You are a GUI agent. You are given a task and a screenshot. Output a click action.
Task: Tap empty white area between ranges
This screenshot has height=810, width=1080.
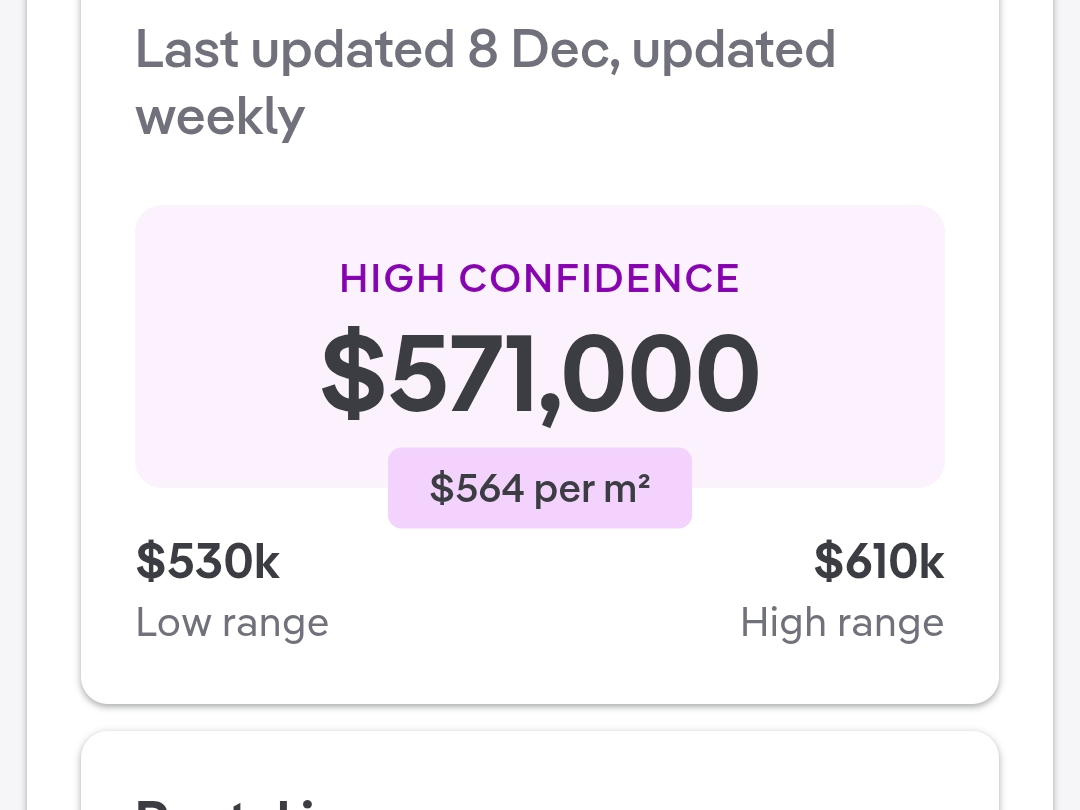[540, 600]
